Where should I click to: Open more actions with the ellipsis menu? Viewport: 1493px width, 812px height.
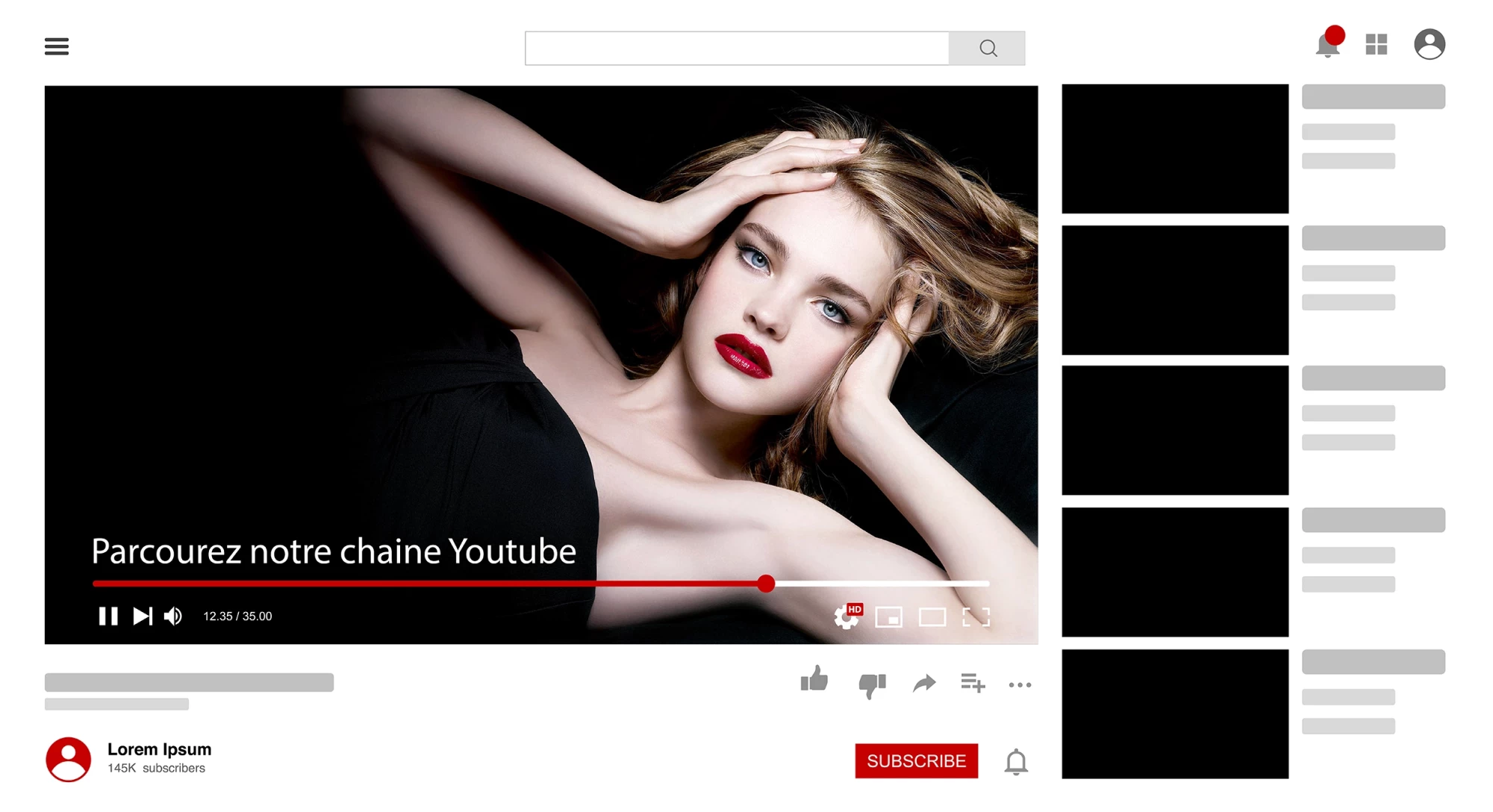1020,685
